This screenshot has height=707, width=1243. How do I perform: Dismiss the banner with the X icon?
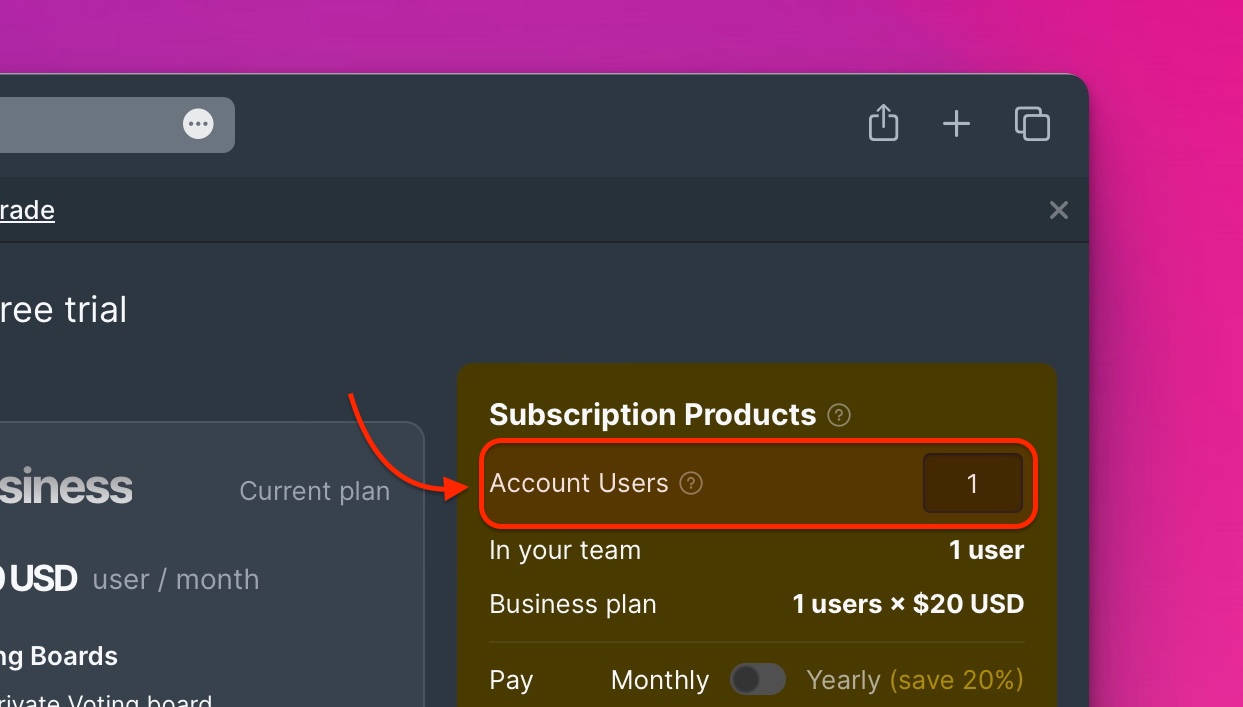coord(1059,210)
